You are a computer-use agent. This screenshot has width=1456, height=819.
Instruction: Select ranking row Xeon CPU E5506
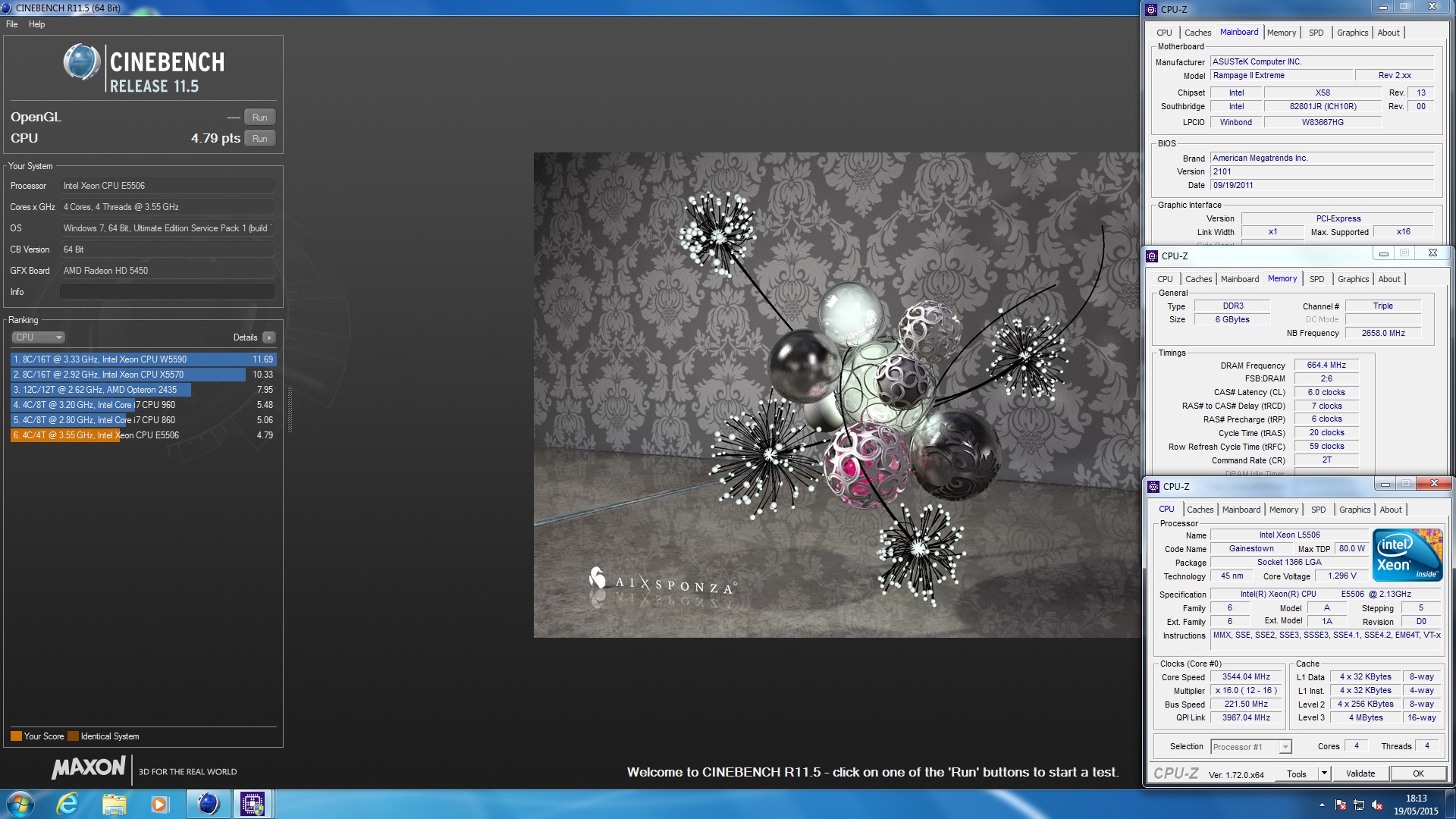point(143,435)
